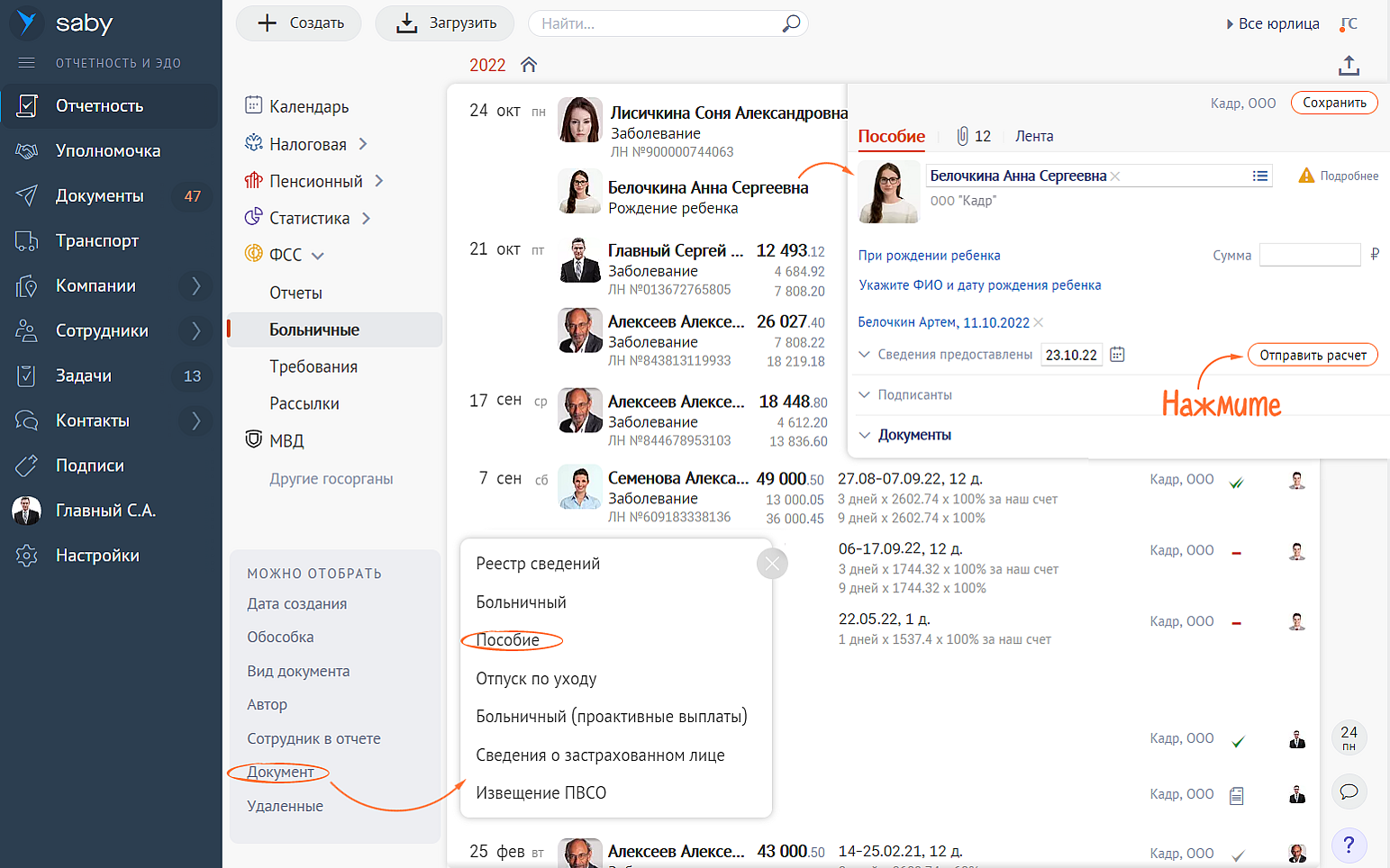Click the Сохранить button

(x=1333, y=103)
